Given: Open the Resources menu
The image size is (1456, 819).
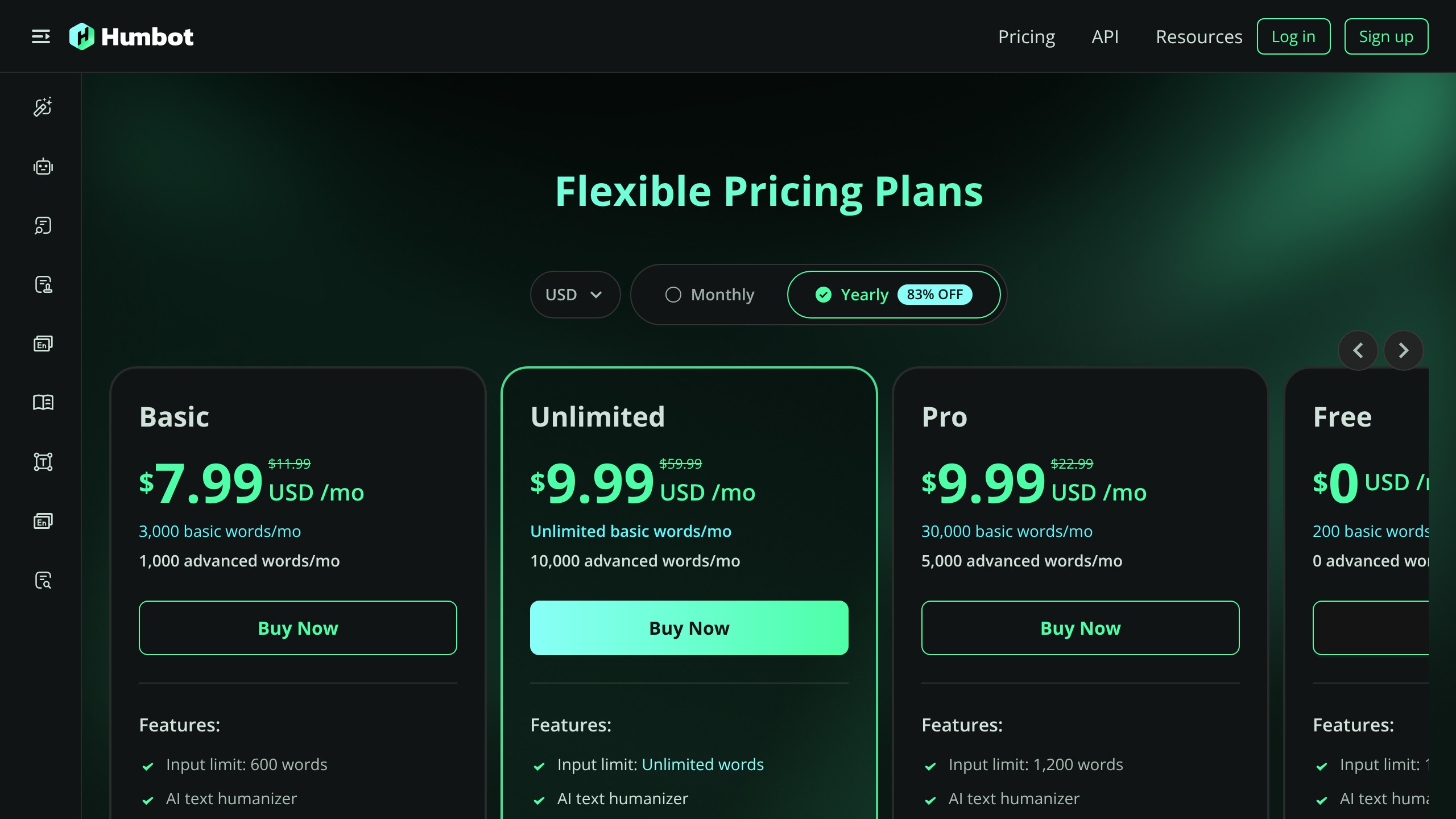Looking at the screenshot, I should [1198, 36].
